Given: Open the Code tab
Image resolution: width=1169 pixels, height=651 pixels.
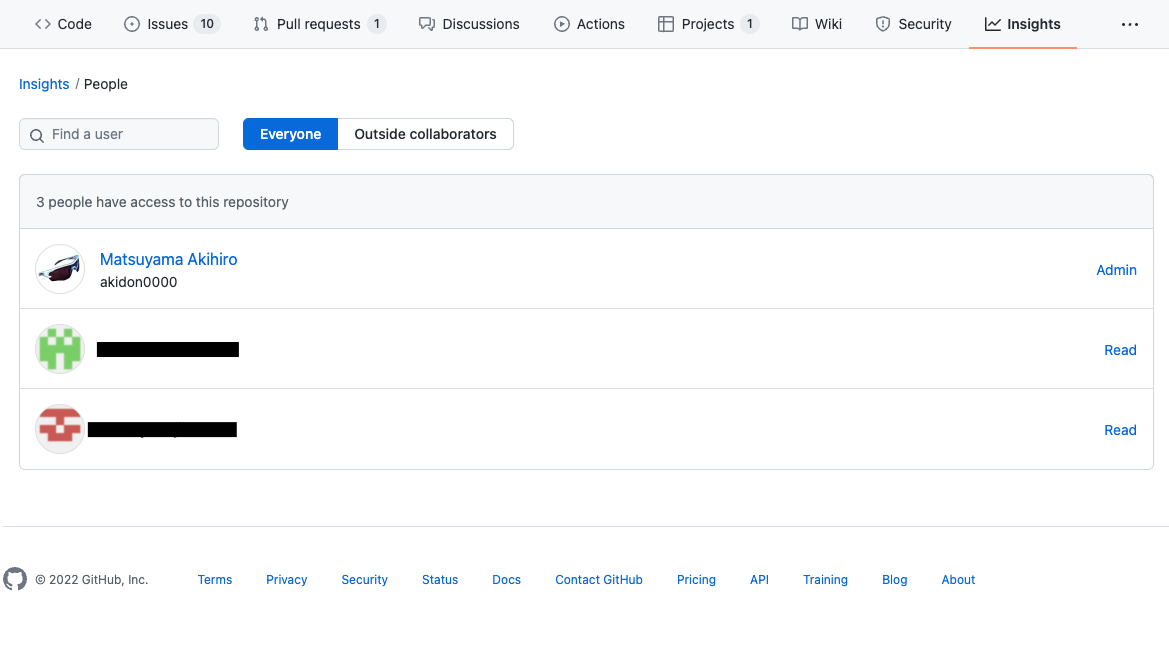Looking at the screenshot, I should click(63, 24).
